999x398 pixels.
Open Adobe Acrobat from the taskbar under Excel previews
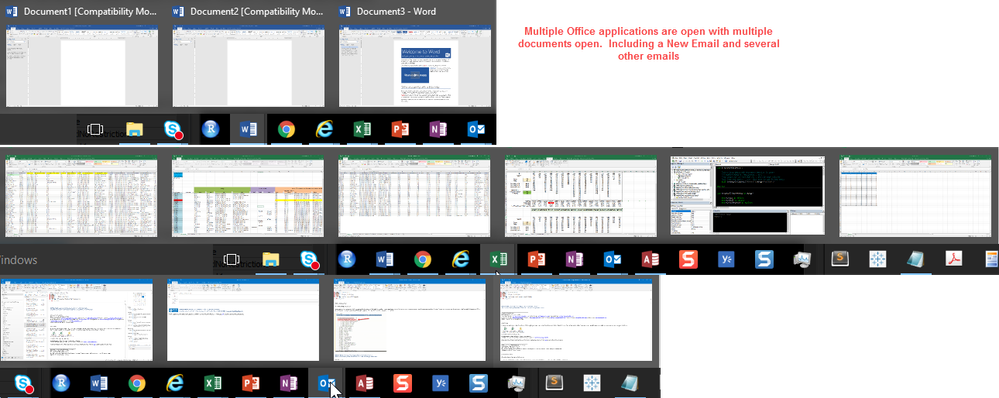(x=954, y=259)
